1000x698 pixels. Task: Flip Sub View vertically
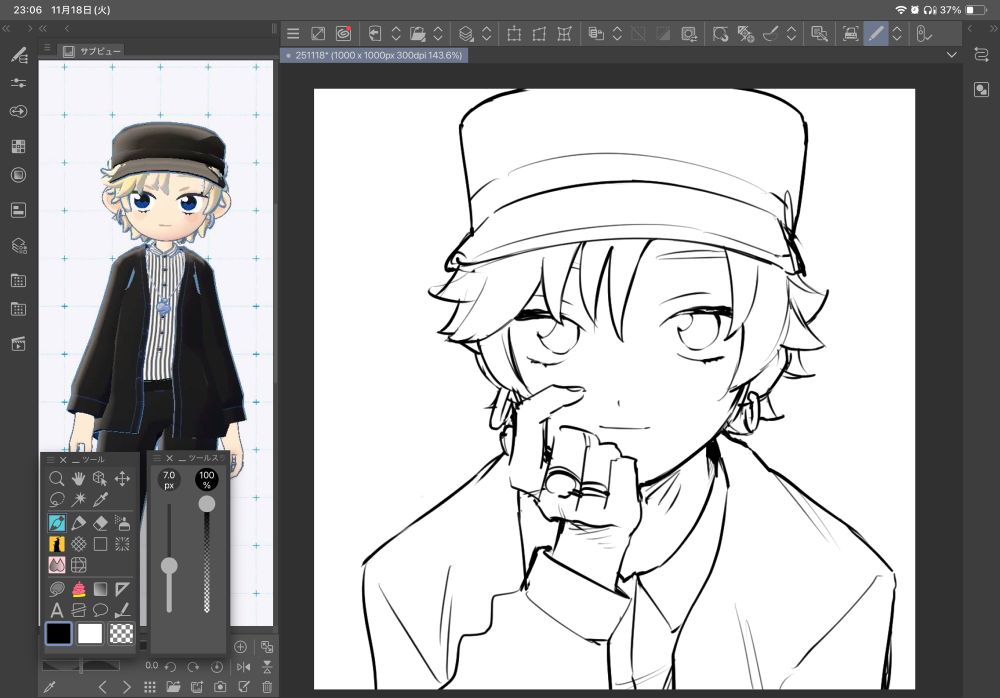(267, 667)
